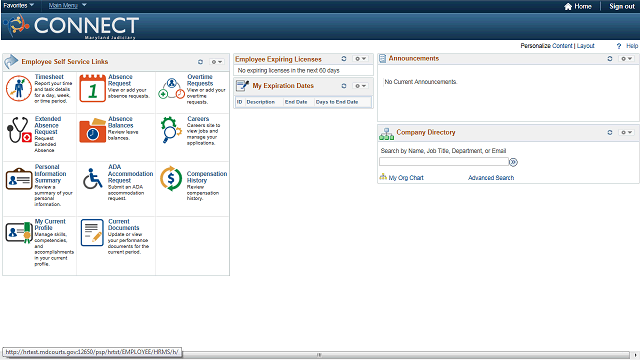This screenshot has height=360, width=640.
Task: Open the Absence Balances link
Action: (120, 122)
